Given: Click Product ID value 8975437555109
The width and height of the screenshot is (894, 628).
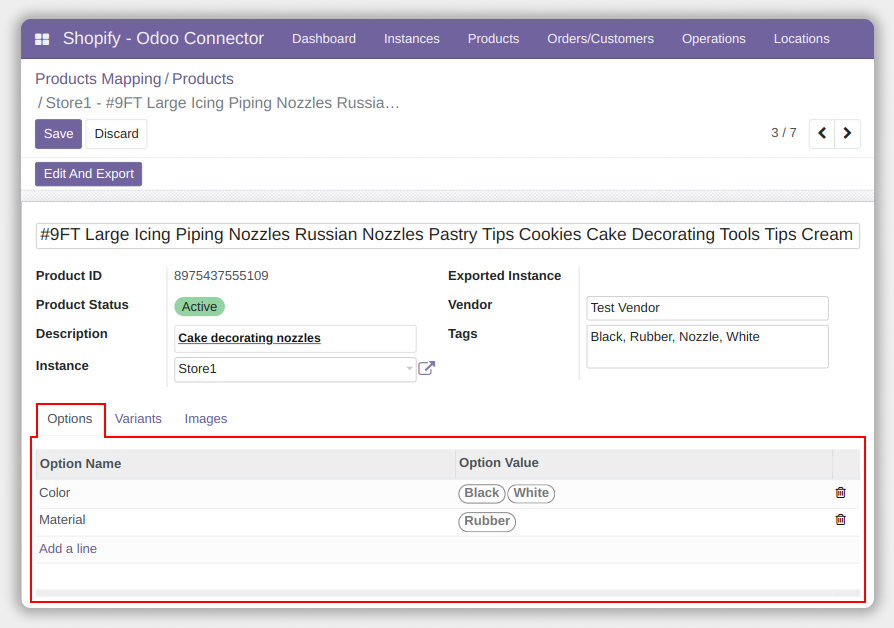Looking at the screenshot, I should [x=221, y=275].
